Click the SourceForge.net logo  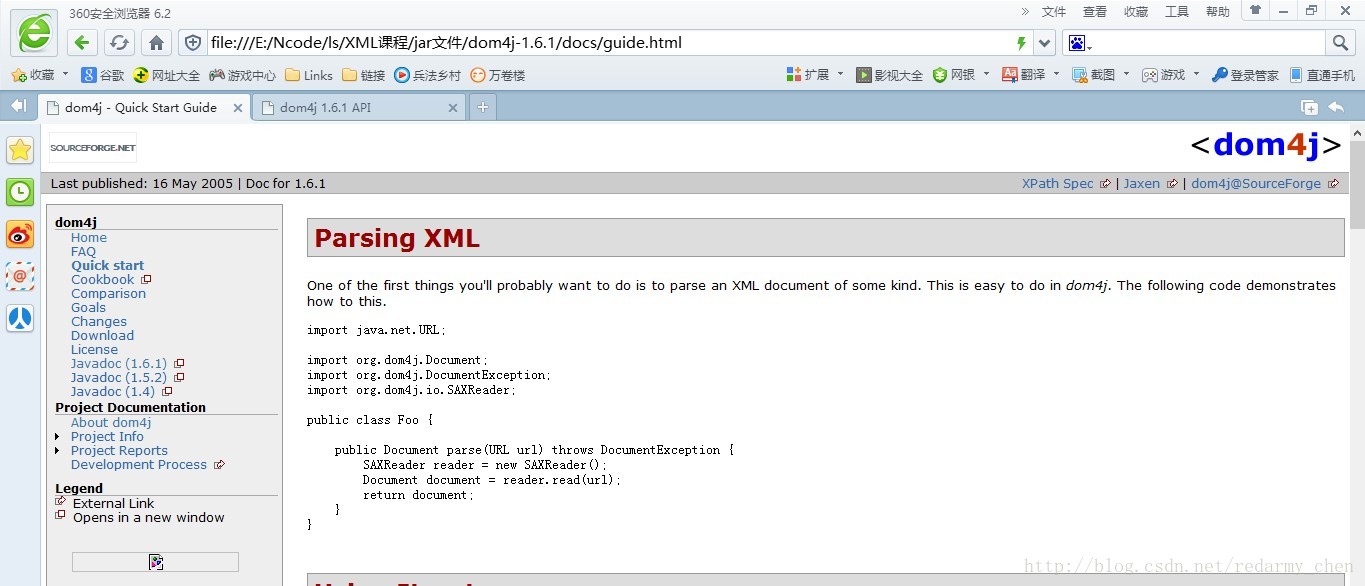pos(93,148)
